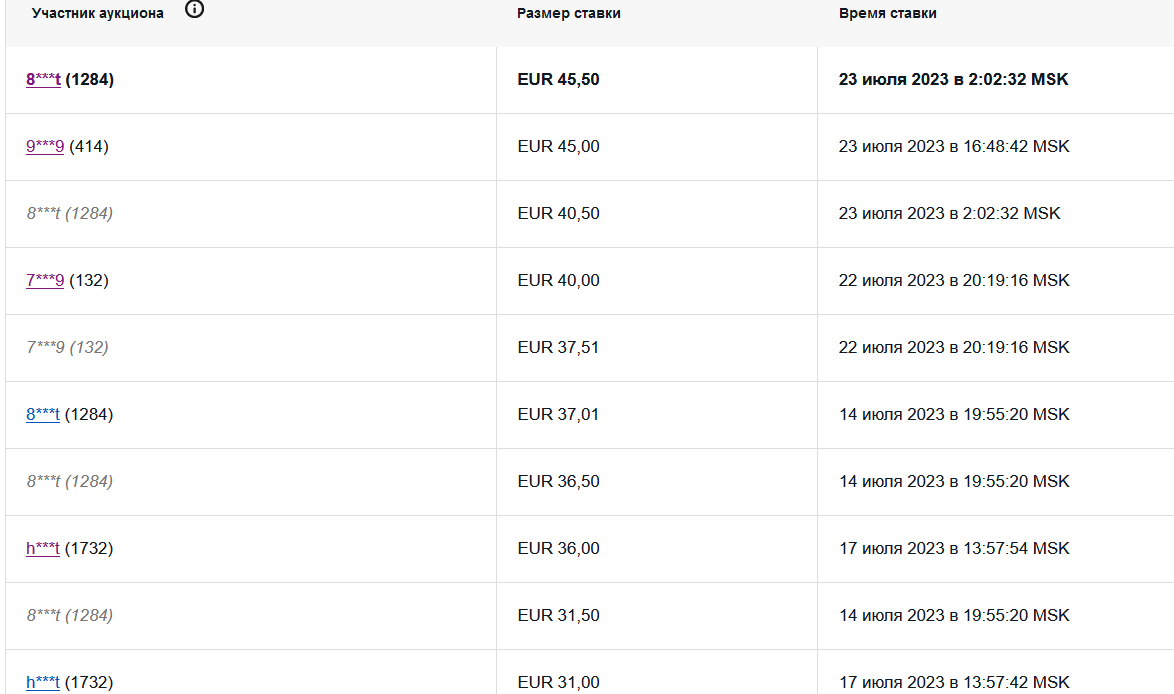The height and width of the screenshot is (694, 1174).
Task: Select the EUR 37,51 bid amount
Action: click(558, 347)
